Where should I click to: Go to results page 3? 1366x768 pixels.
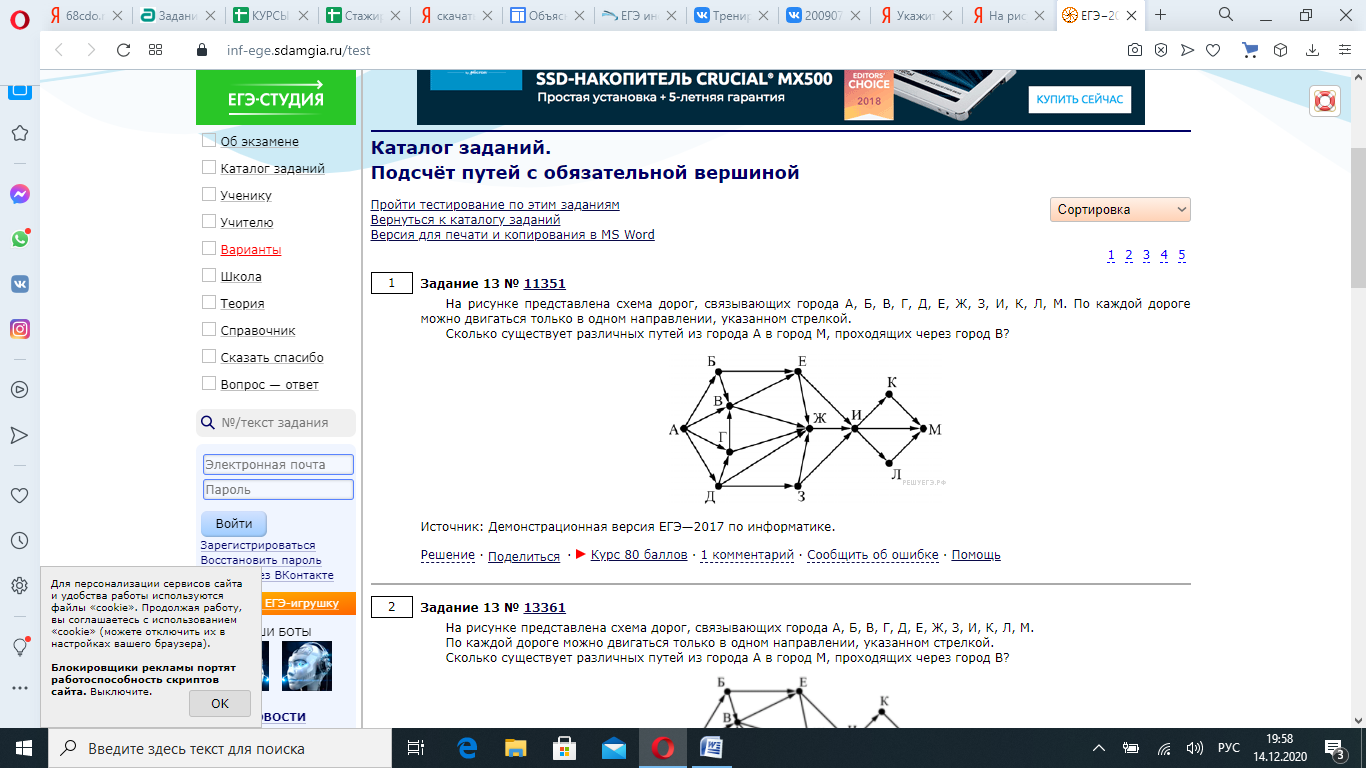coord(1146,255)
